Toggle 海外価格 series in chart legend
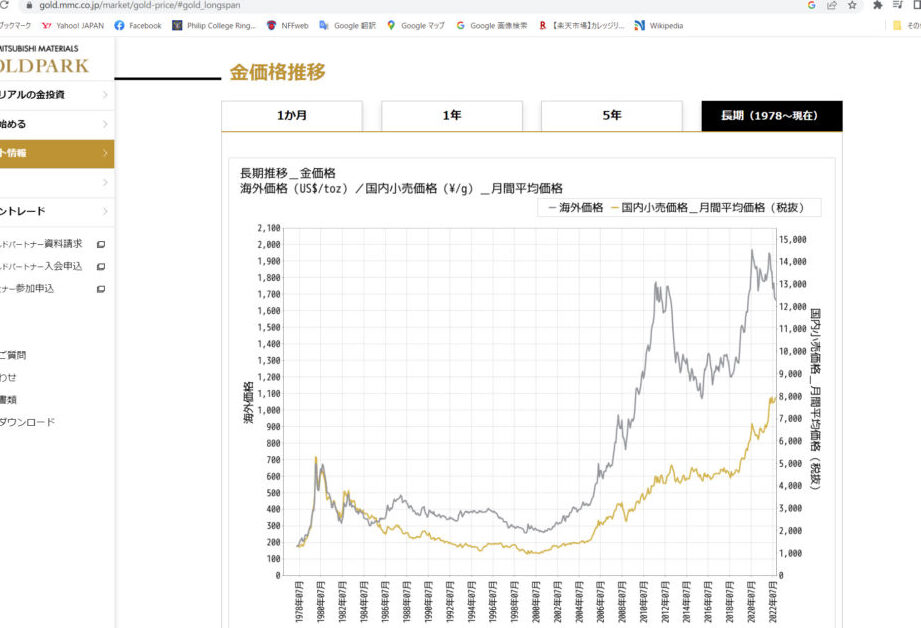This screenshot has height=628, width=921. (575, 207)
